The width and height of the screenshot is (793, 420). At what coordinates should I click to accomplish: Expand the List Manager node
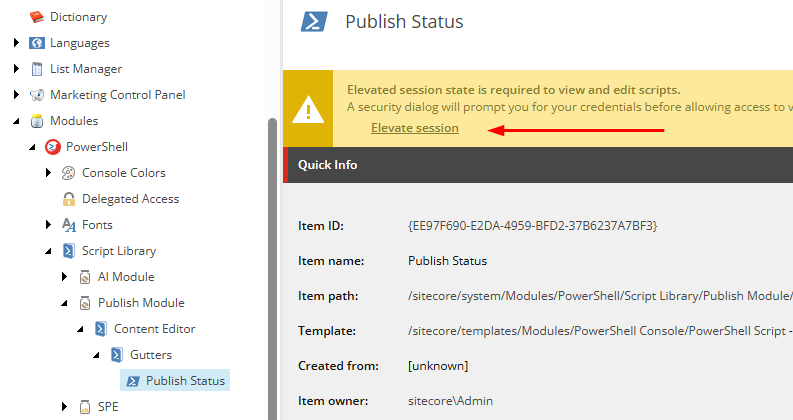[16, 68]
